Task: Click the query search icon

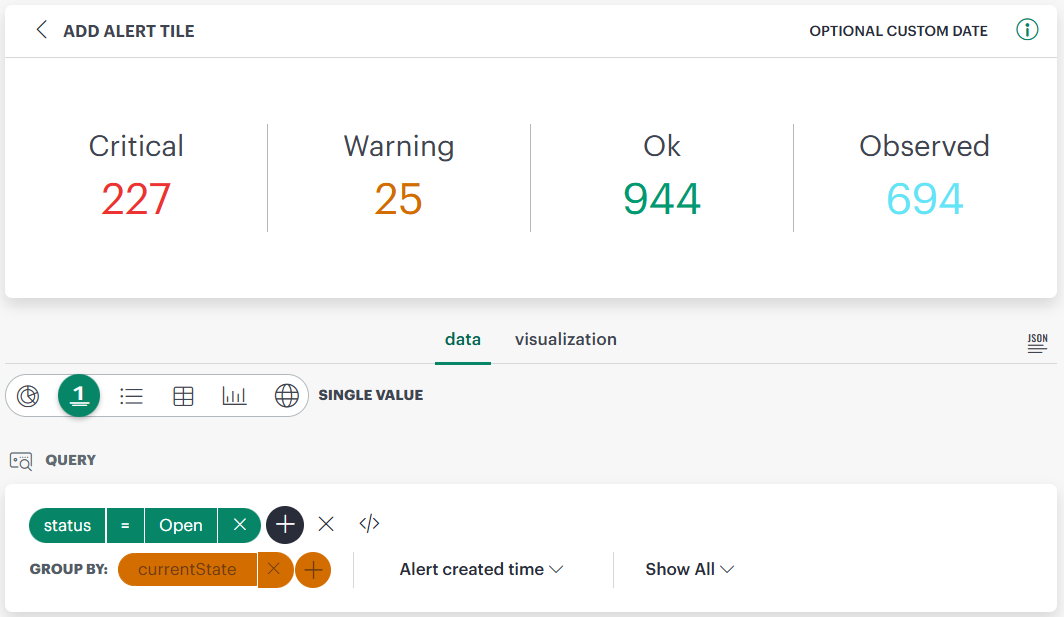Action: tap(20, 460)
